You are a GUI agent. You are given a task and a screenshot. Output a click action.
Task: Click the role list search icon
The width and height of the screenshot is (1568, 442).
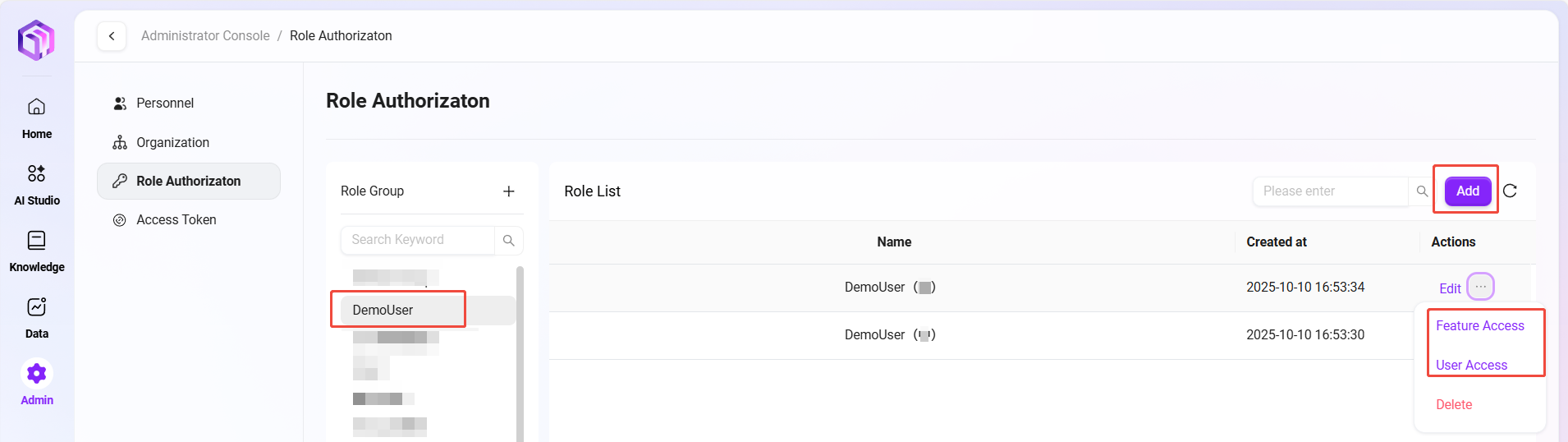[x=1422, y=191]
